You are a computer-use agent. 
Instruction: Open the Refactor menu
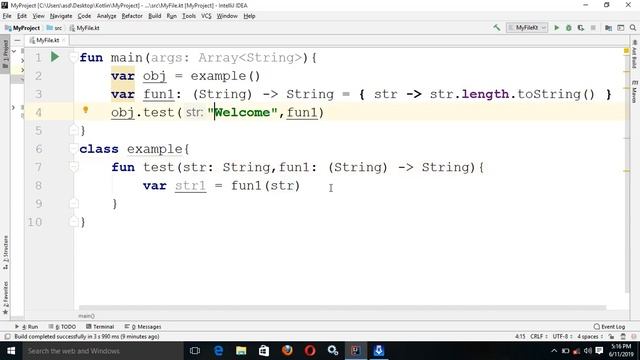pyautogui.click(x=132, y=16)
